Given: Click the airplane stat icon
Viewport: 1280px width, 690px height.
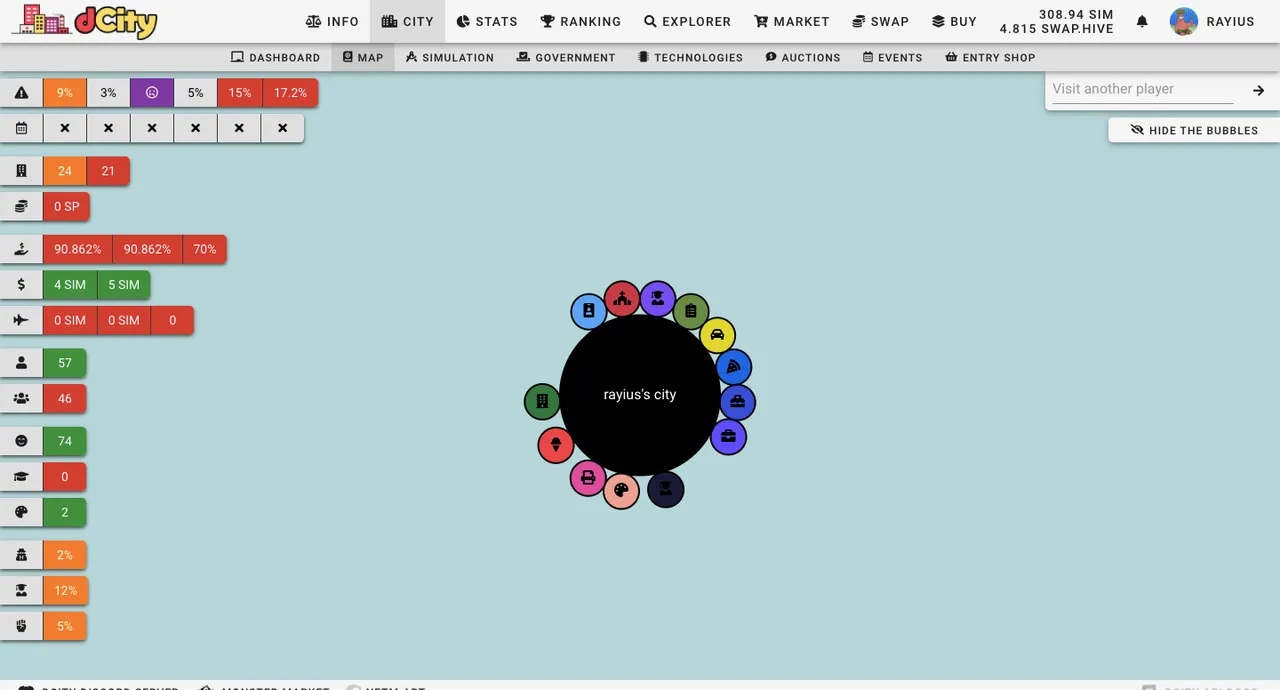Looking at the screenshot, I should 21,320.
